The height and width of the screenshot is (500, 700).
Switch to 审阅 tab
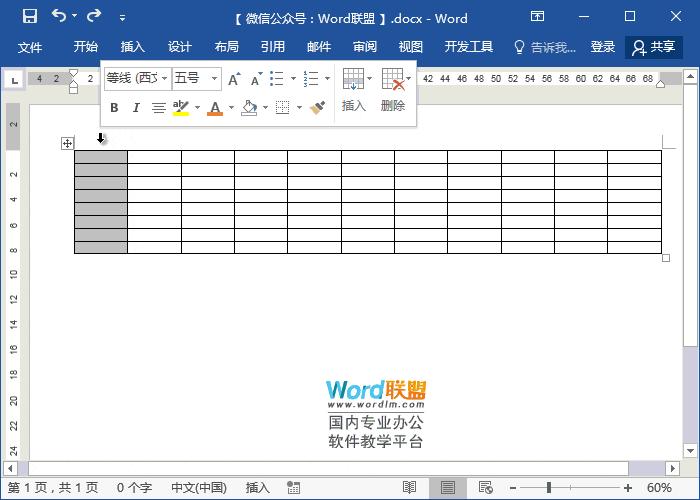[365, 47]
